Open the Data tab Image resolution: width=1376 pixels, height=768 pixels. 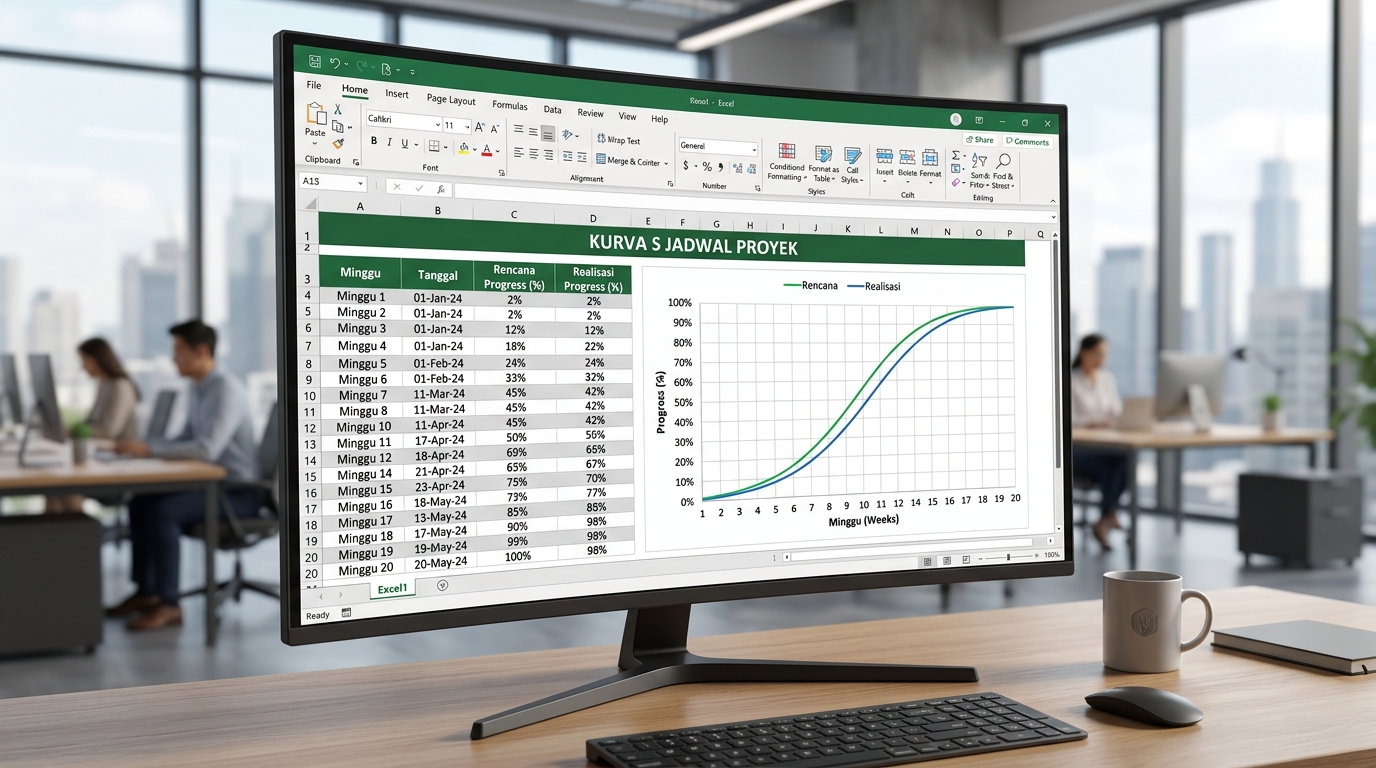point(552,110)
